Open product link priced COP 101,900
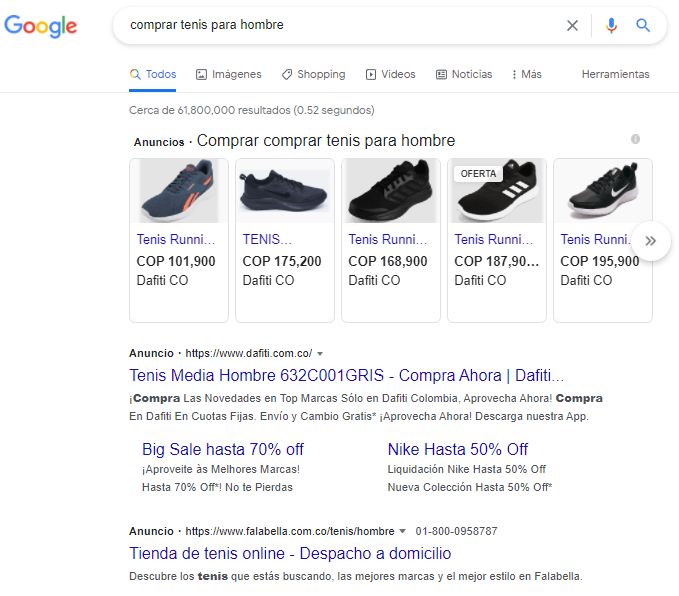The height and width of the screenshot is (596, 679). tap(176, 239)
